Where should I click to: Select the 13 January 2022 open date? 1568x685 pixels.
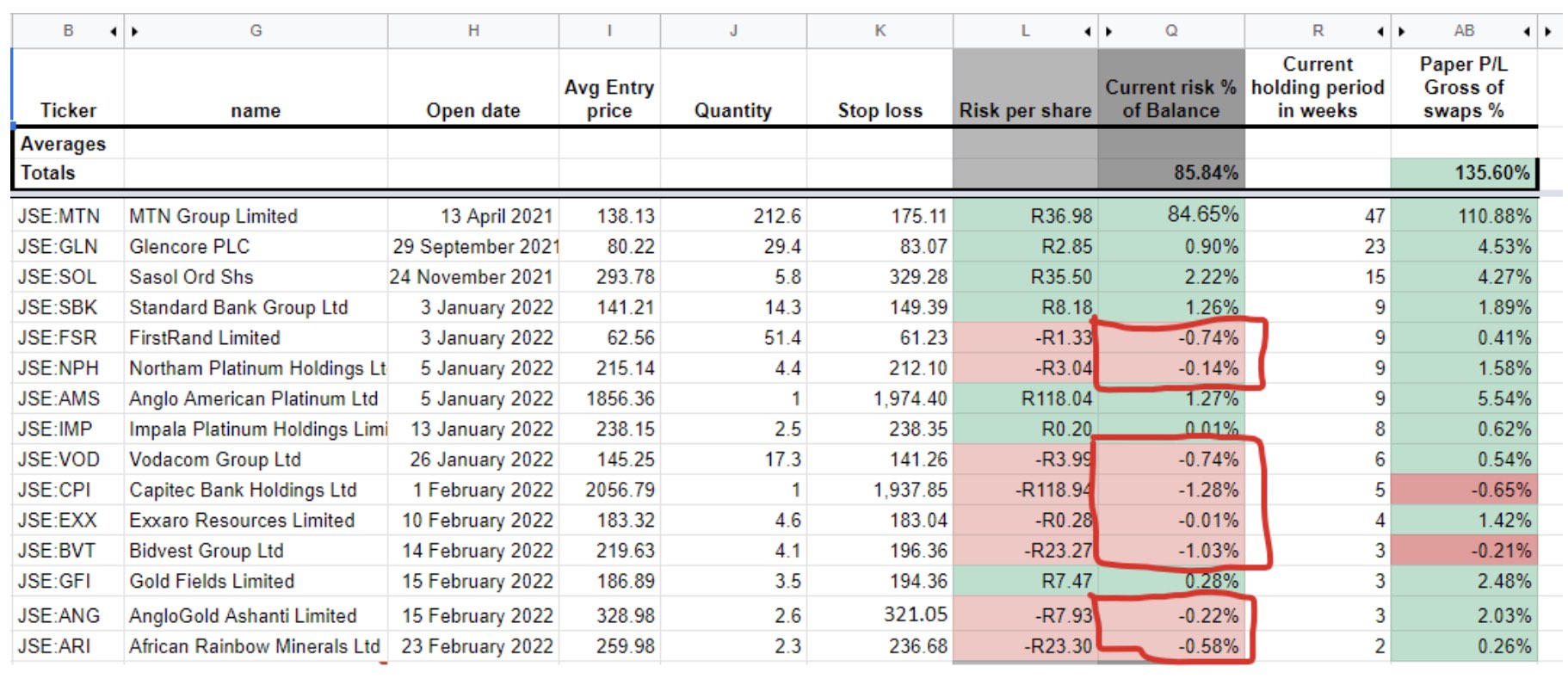(x=473, y=429)
